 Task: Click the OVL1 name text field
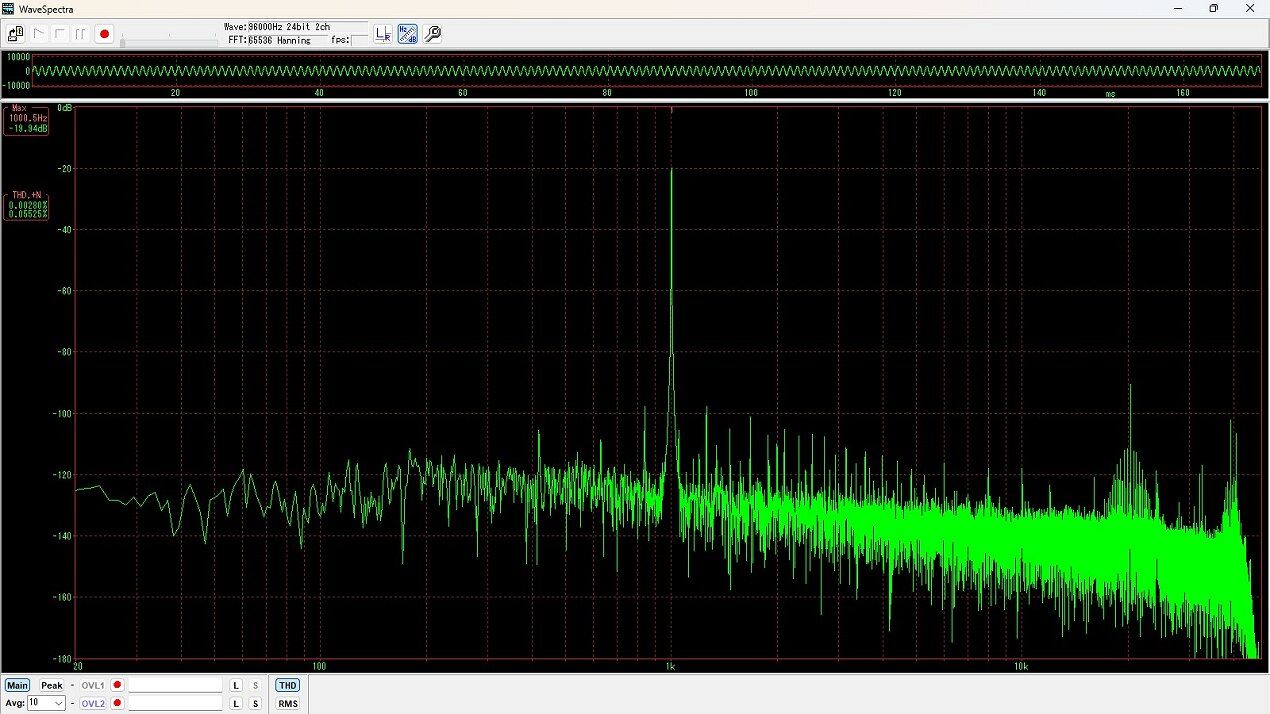coord(175,686)
